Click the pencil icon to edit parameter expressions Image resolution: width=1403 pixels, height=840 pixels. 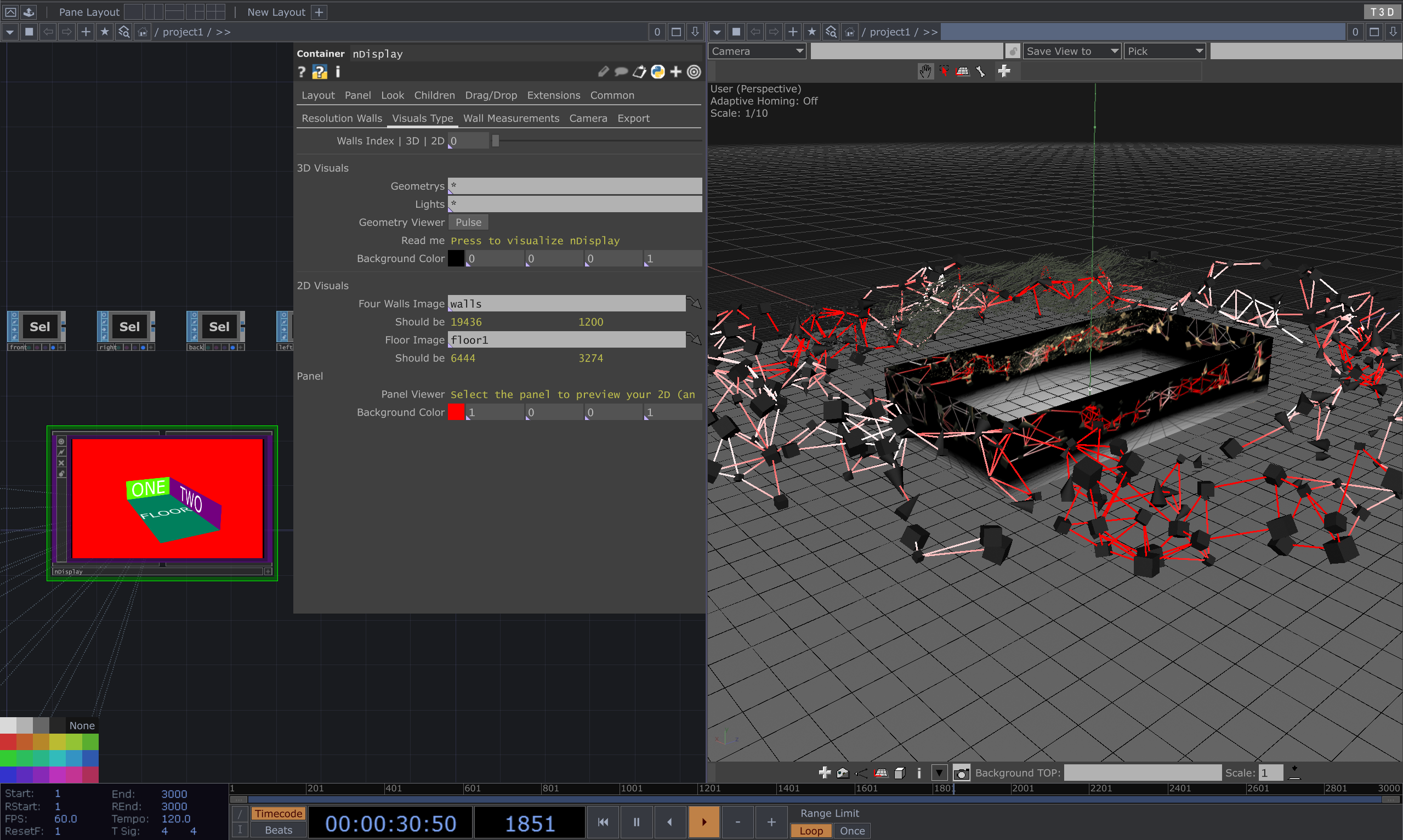click(x=603, y=71)
